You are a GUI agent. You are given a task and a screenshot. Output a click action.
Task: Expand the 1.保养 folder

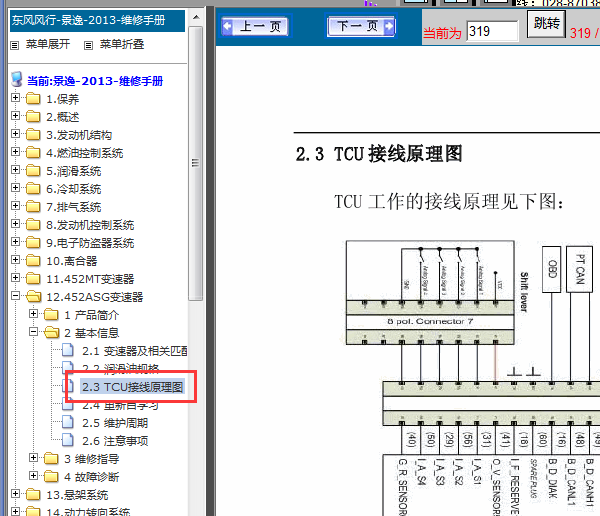pyautogui.click(x=15, y=98)
